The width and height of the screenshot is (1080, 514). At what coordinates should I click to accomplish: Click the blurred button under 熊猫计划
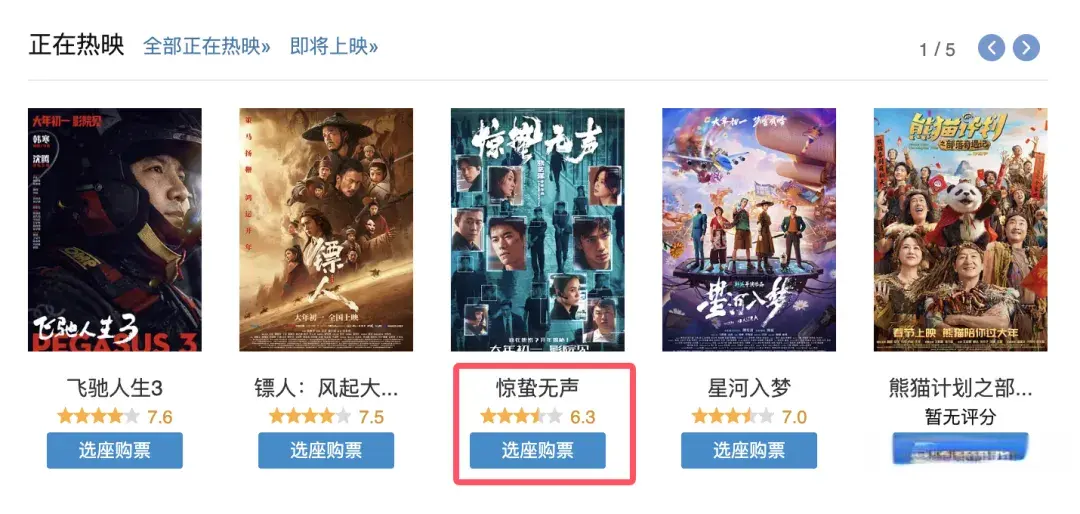tap(960, 451)
